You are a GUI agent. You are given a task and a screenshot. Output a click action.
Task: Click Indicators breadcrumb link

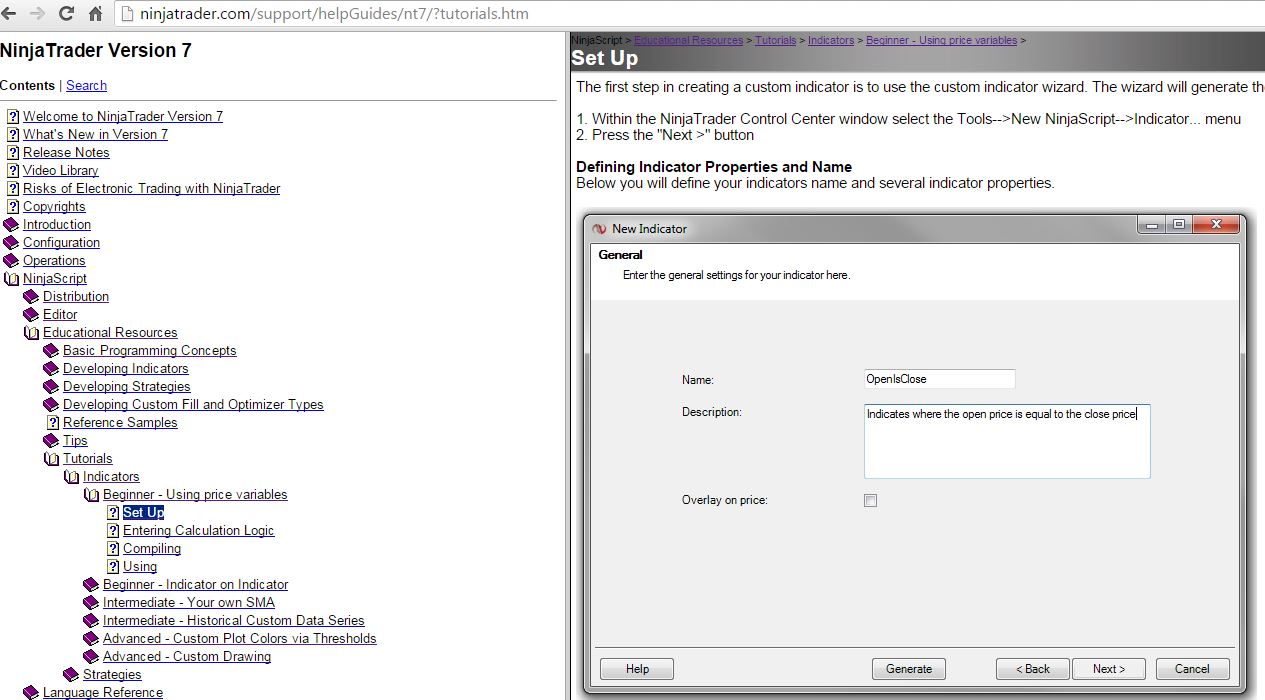(831, 40)
